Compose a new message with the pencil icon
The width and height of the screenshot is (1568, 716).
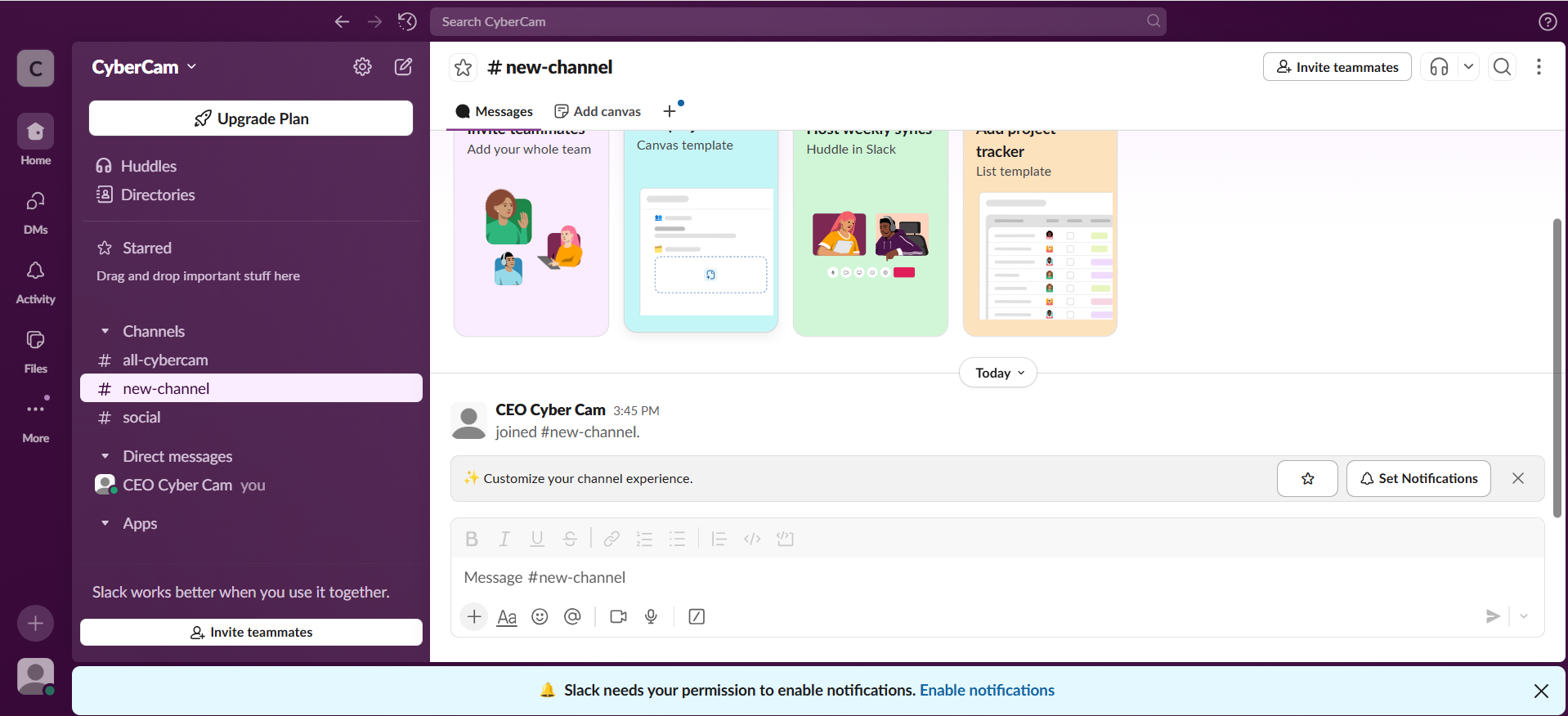(x=403, y=67)
